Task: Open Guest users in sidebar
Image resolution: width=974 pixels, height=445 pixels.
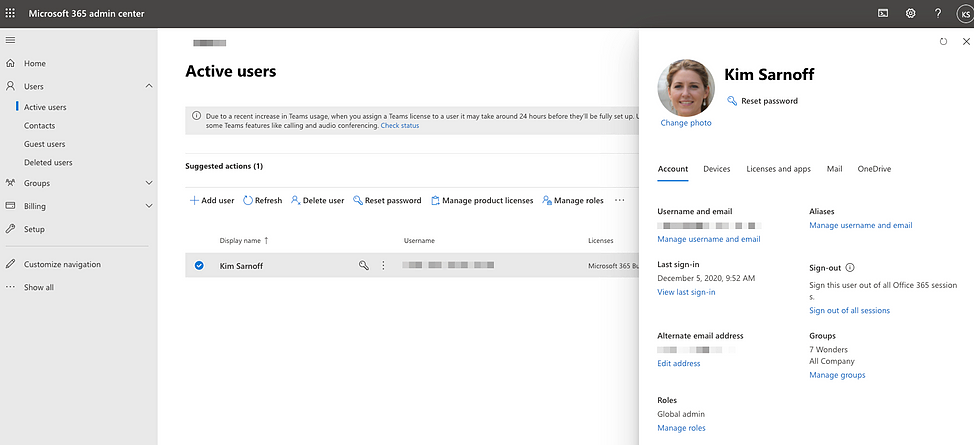Action: point(45,144)
